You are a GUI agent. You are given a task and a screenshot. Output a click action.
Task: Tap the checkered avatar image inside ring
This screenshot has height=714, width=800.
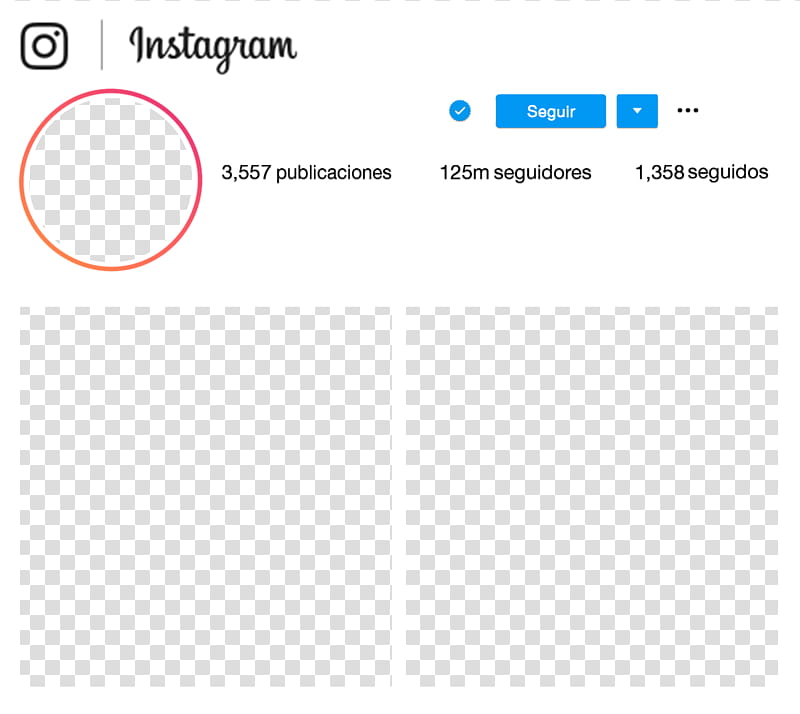click(111, 180)
